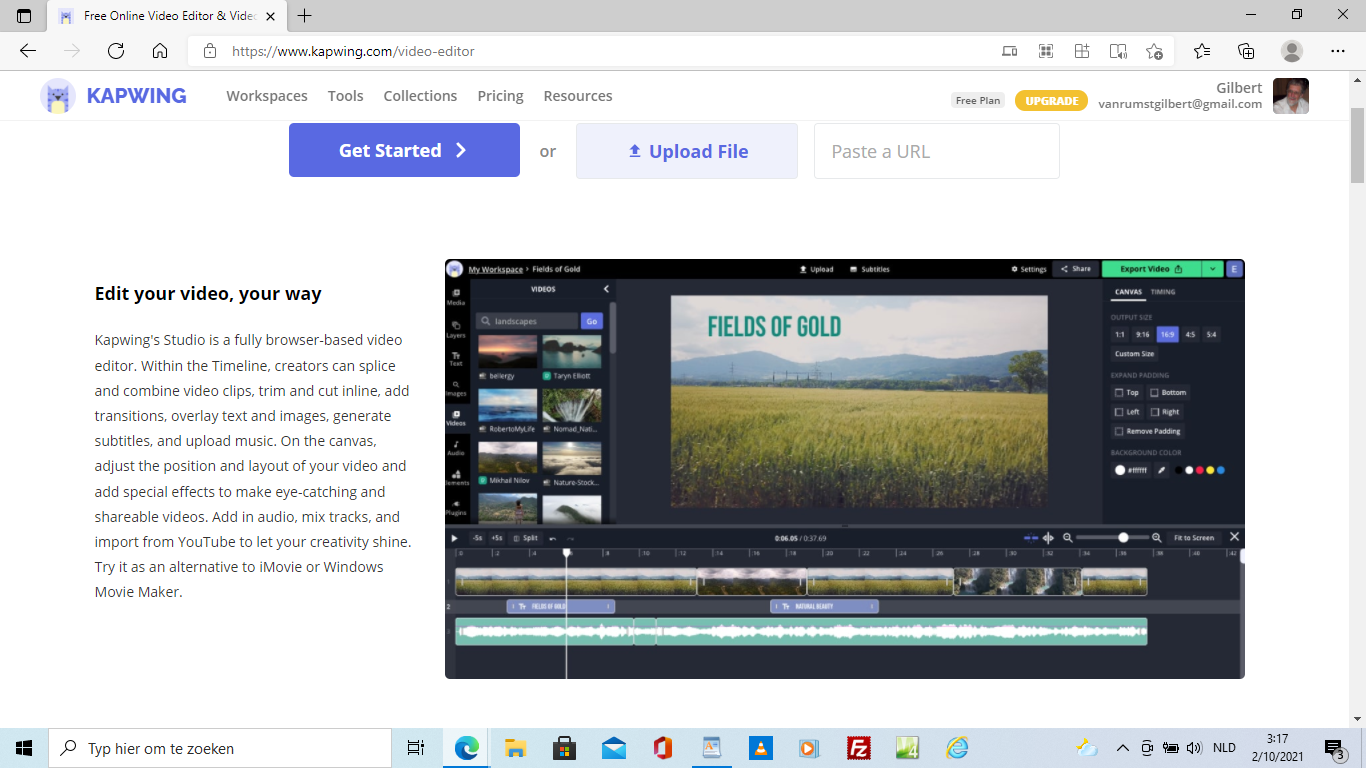Open the Pricing page link
Viewport: 1366px width, 768px height.
(500, 96)
